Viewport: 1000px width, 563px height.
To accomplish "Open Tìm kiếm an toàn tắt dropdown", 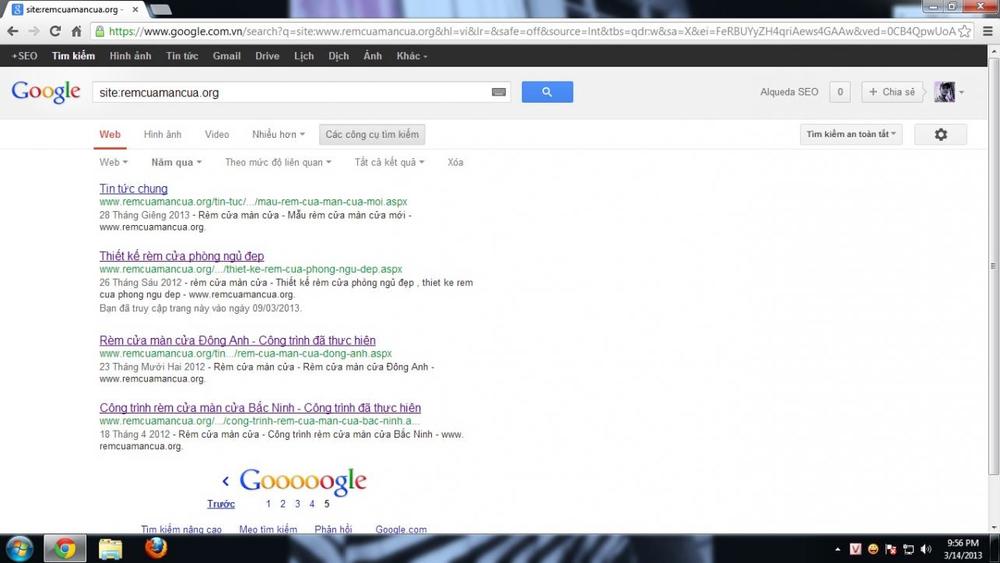I will click(851, 135).
